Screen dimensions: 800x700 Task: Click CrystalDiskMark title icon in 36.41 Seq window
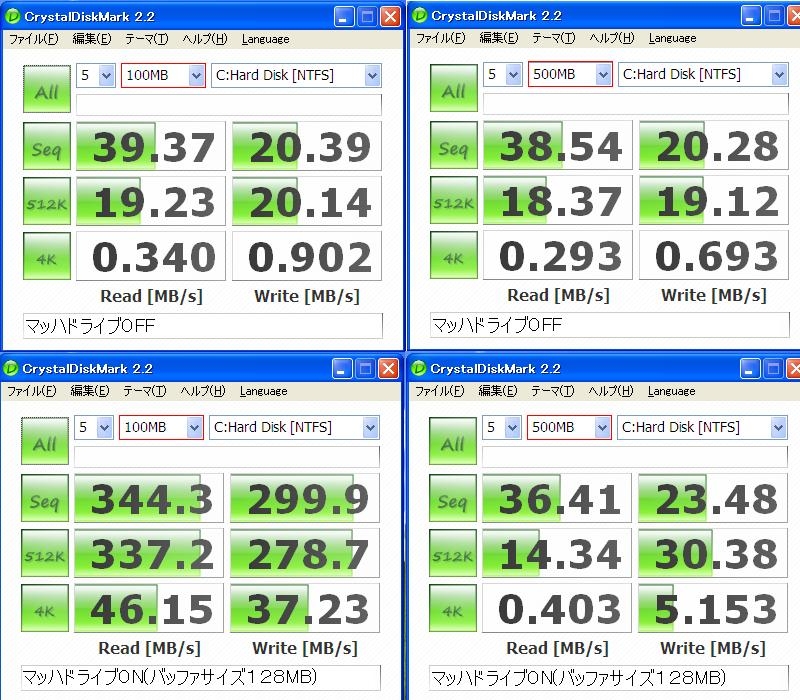click(418, 368)
